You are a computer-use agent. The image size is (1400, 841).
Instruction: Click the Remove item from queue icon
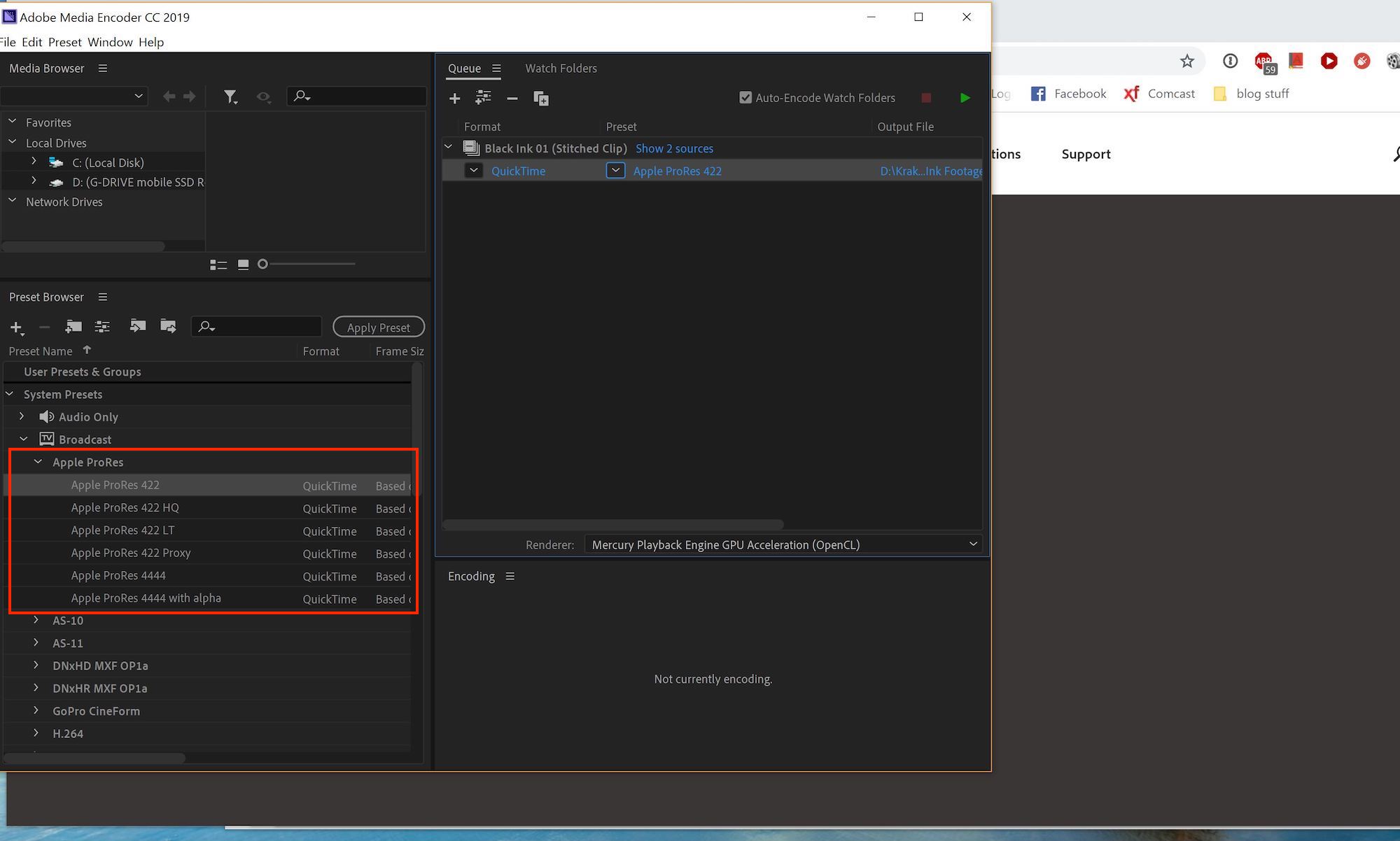pos(511,97)
